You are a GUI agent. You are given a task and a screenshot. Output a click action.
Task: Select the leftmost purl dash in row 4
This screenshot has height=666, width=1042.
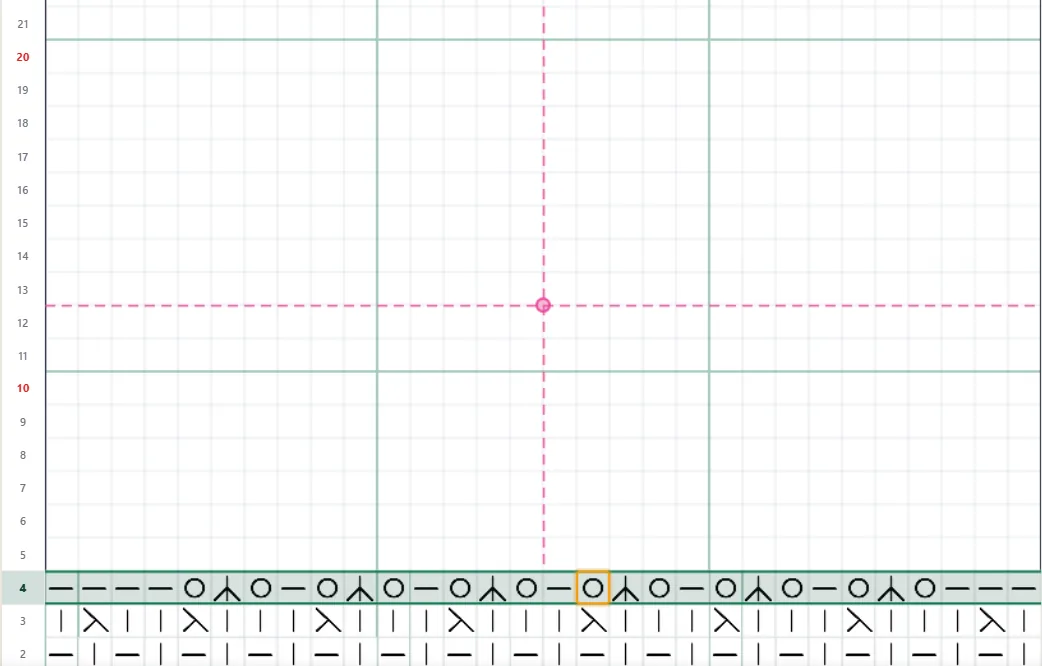61,588
